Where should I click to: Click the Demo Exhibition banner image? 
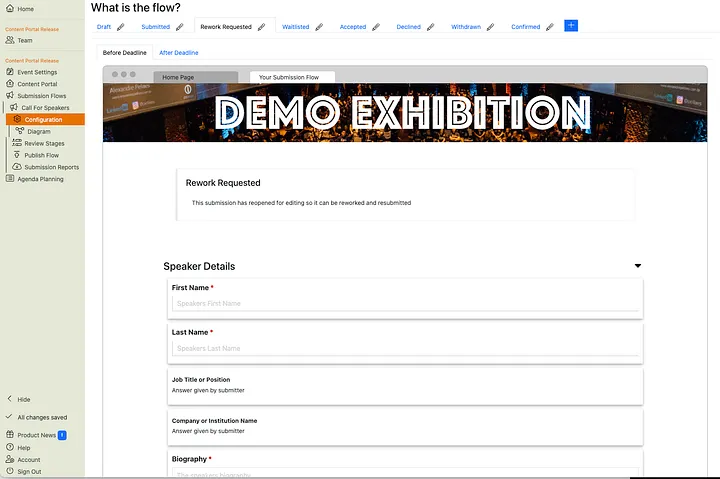click(x=405, y=113)
